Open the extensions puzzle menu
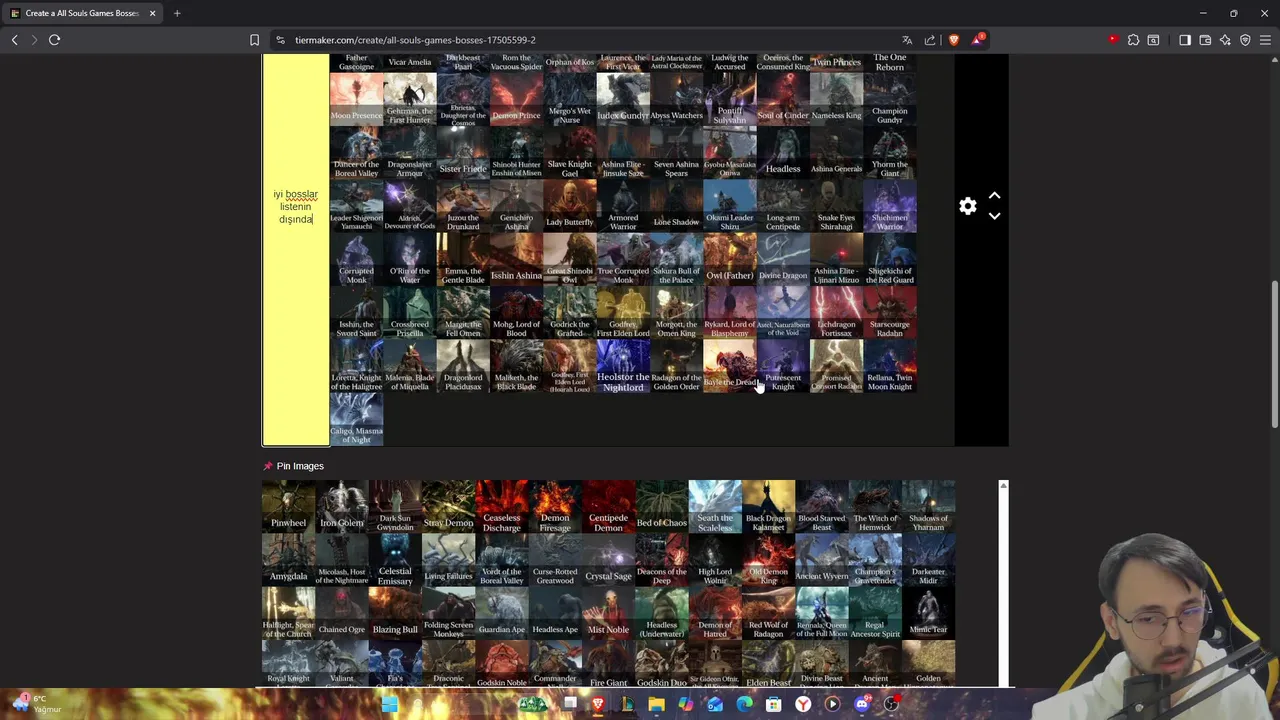The width and height of the screenshot is (1280, 720). [x=1133, y=40]
